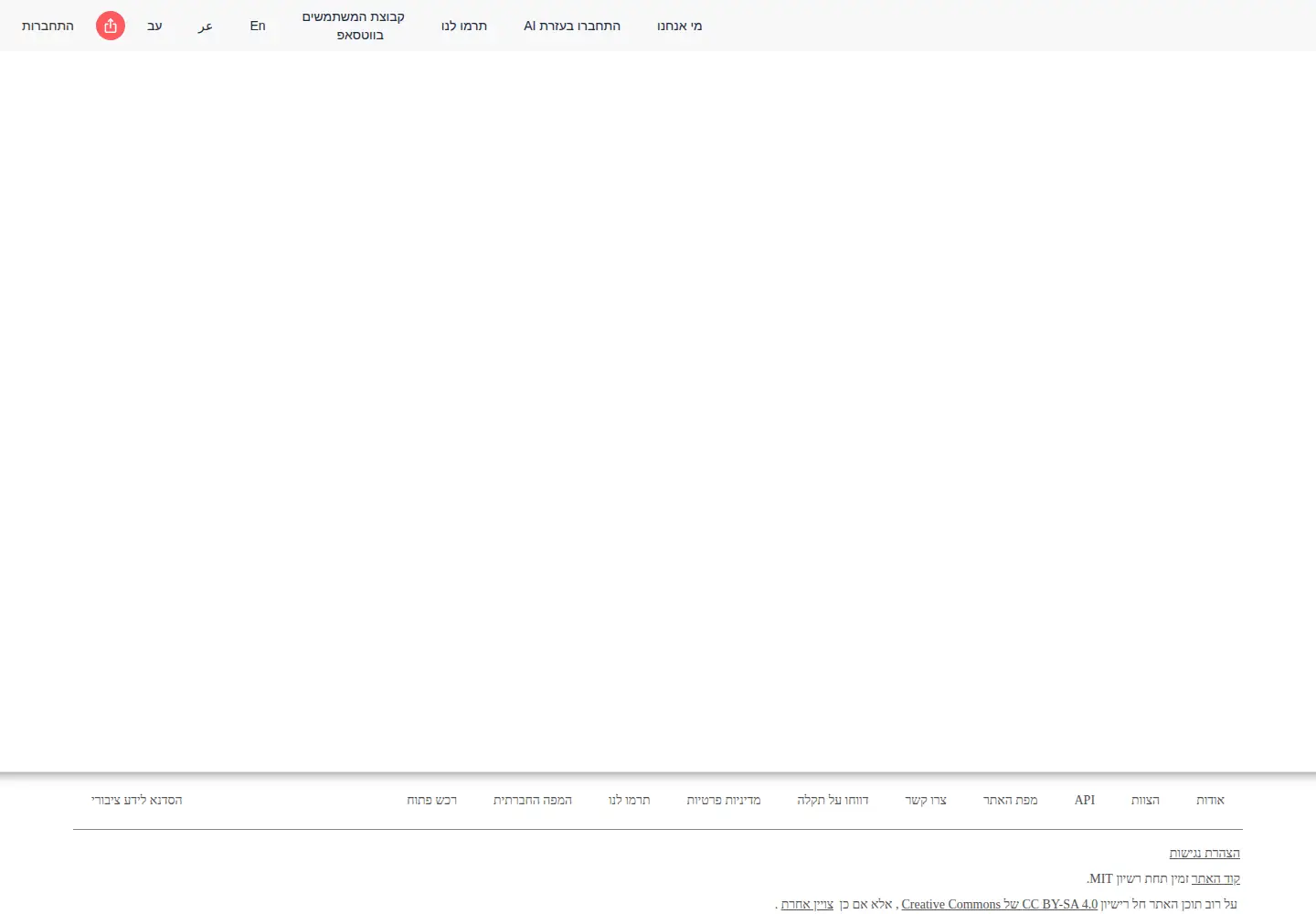
Task: Open צרו קשר footer link
Action: tap(926, 800)
